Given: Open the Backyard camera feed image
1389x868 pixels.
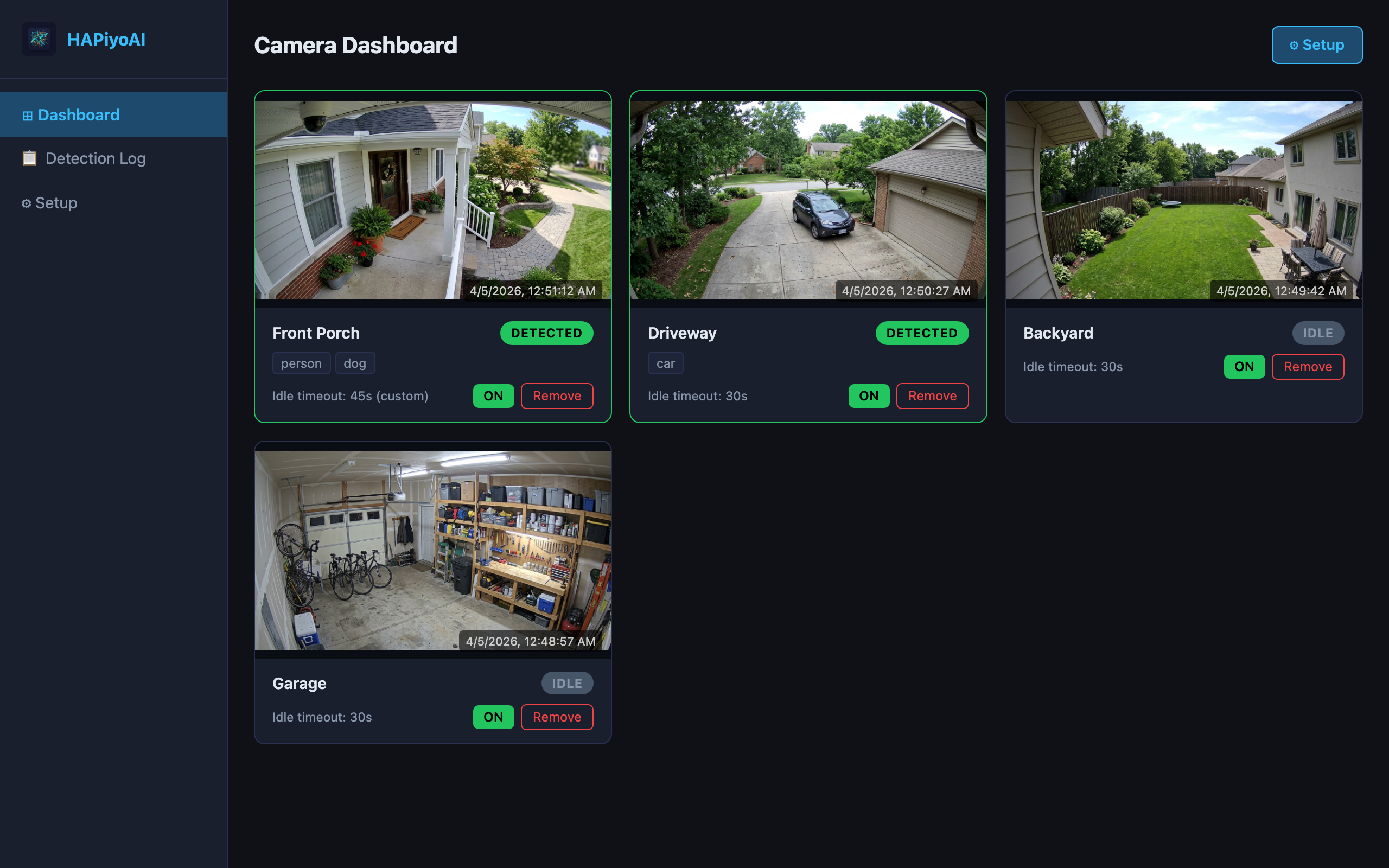Looking at the screenshot, I should coord(1183,198).
